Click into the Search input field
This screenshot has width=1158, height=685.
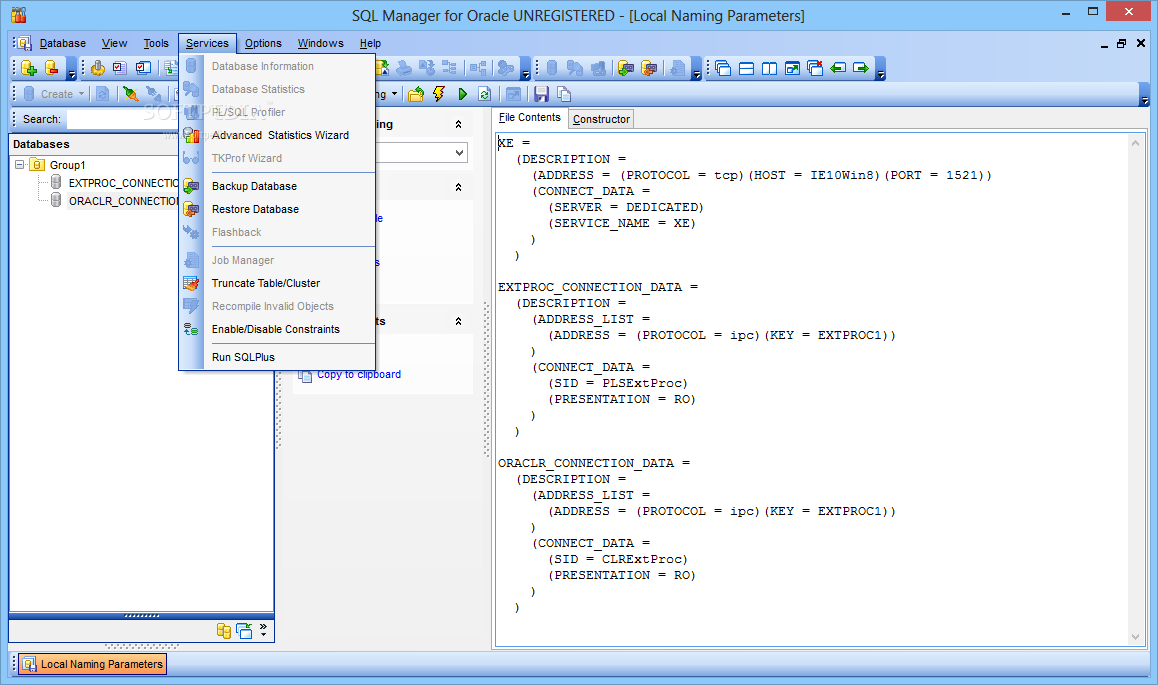click(123, 119)
